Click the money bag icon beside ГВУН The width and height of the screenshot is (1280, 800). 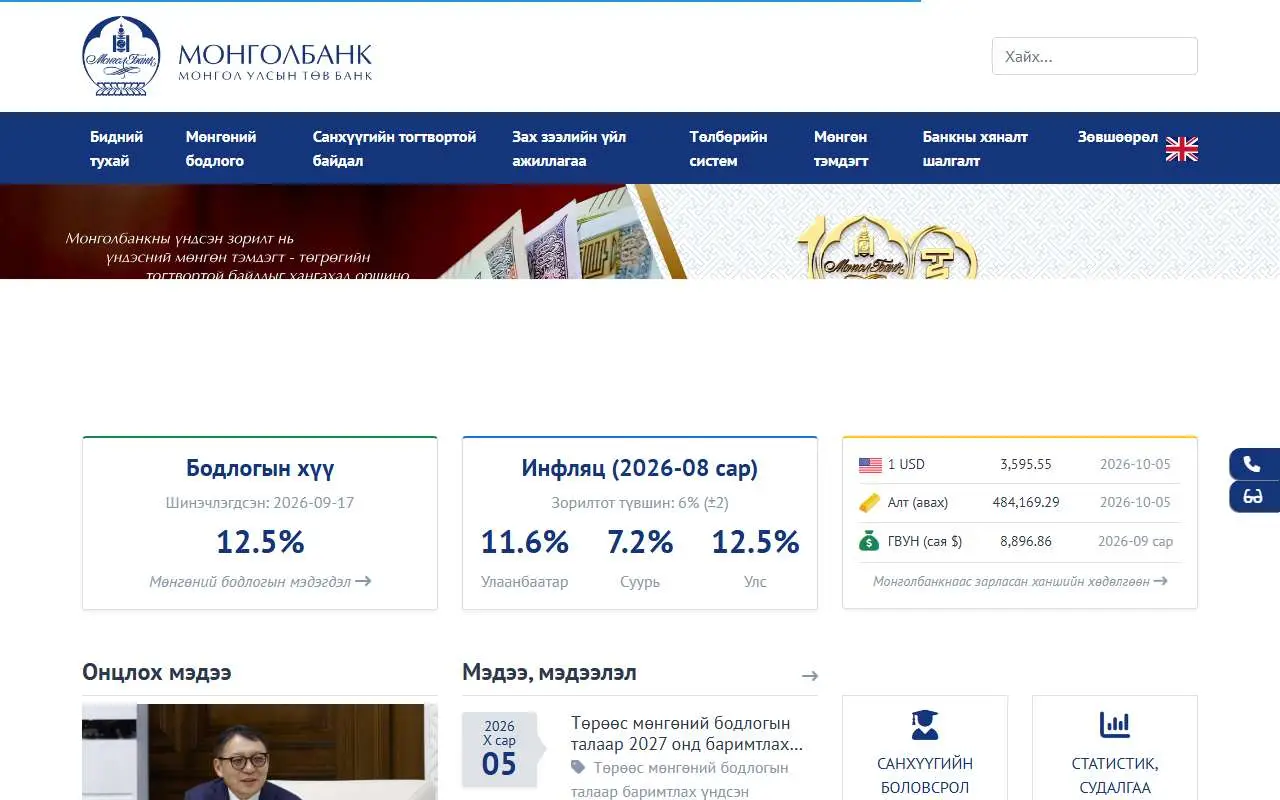click(x=870, y=541)
